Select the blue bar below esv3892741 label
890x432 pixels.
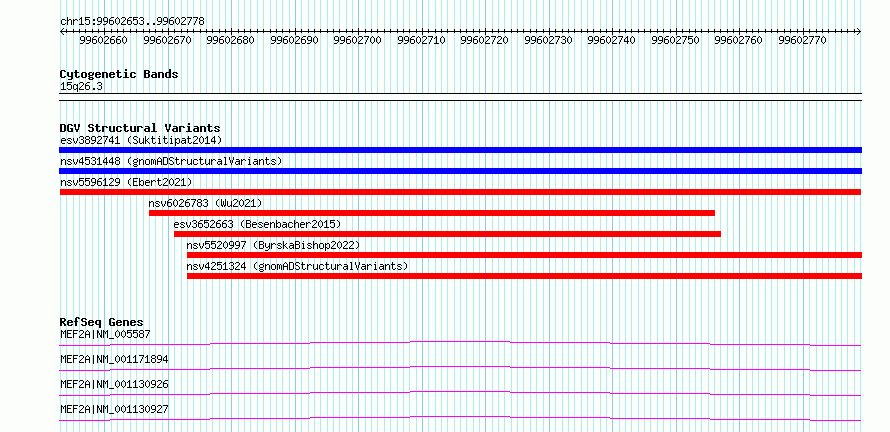[460, 150]
